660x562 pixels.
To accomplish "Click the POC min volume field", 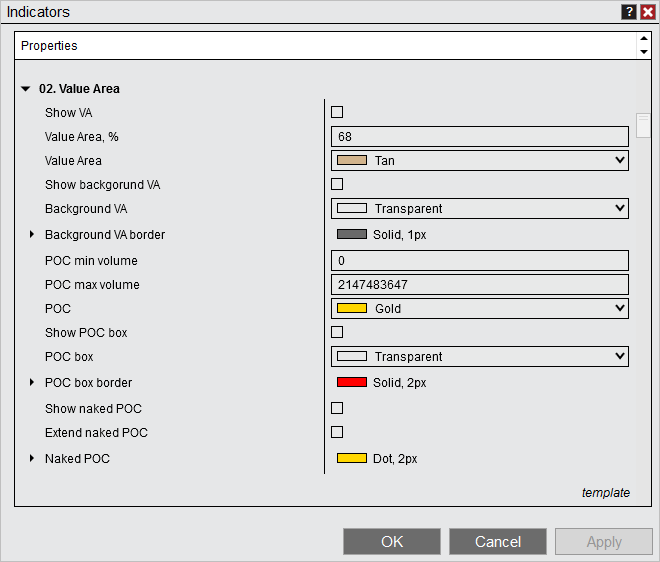I will [479, 260].
